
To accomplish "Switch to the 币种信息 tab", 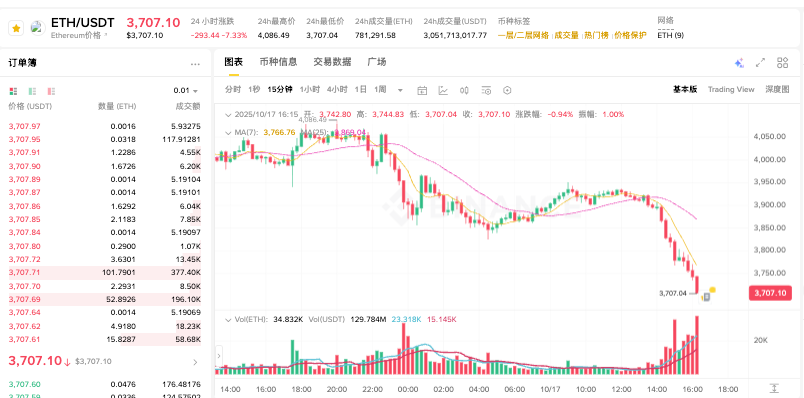I will (278, 62).
